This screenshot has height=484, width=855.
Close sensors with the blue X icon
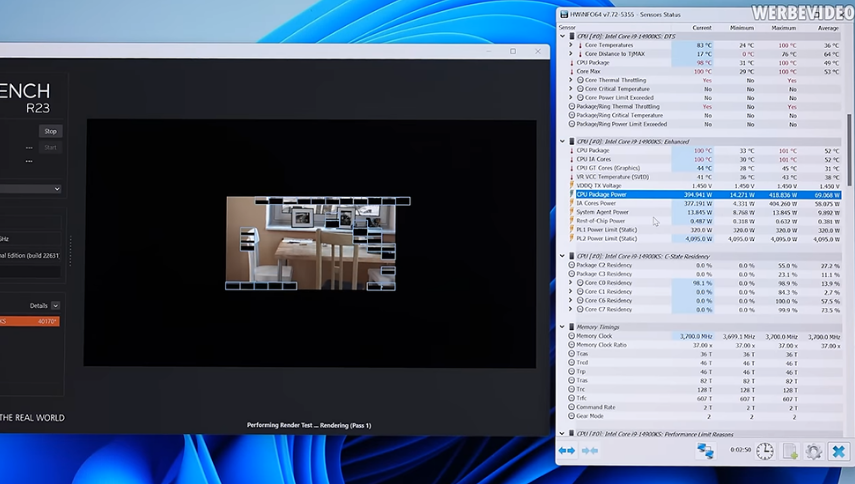pos(838,452)
